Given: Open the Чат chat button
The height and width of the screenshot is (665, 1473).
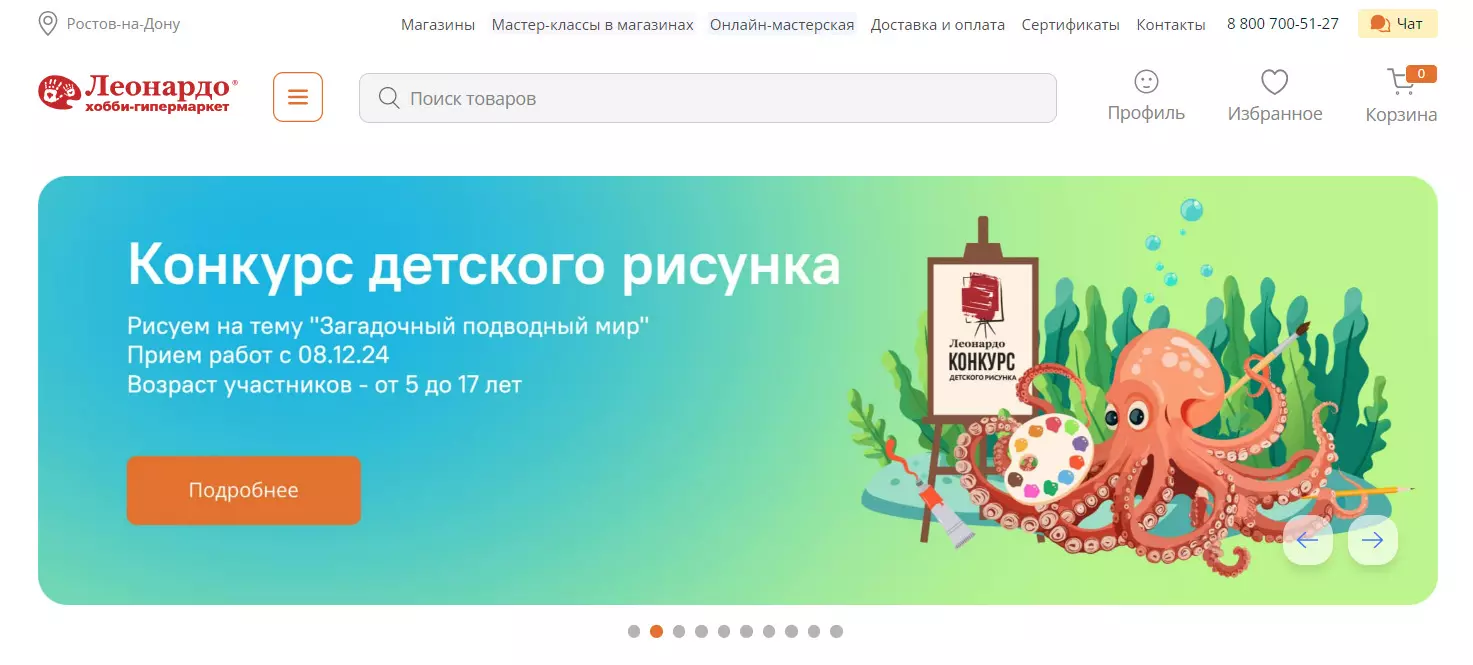Looking at the screenshot, I should (1397, 24).
